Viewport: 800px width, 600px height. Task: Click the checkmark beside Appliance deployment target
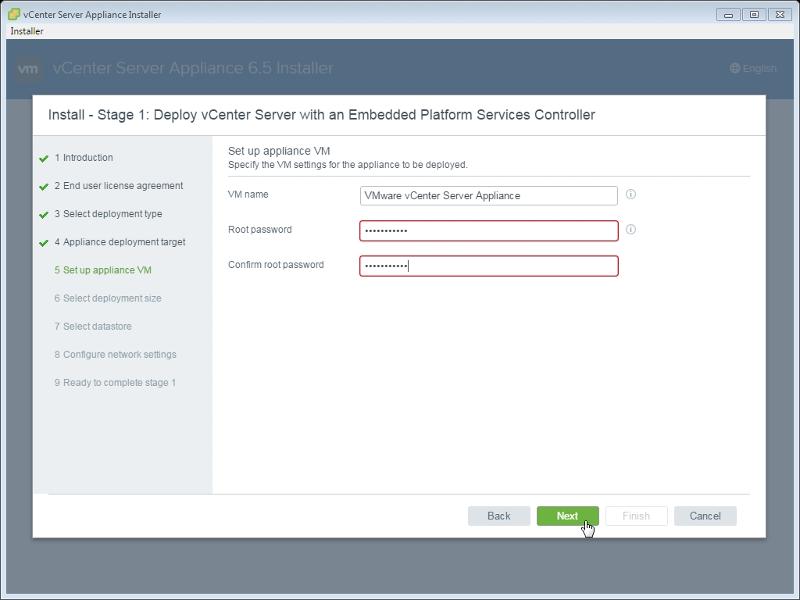tap(44, 243)
